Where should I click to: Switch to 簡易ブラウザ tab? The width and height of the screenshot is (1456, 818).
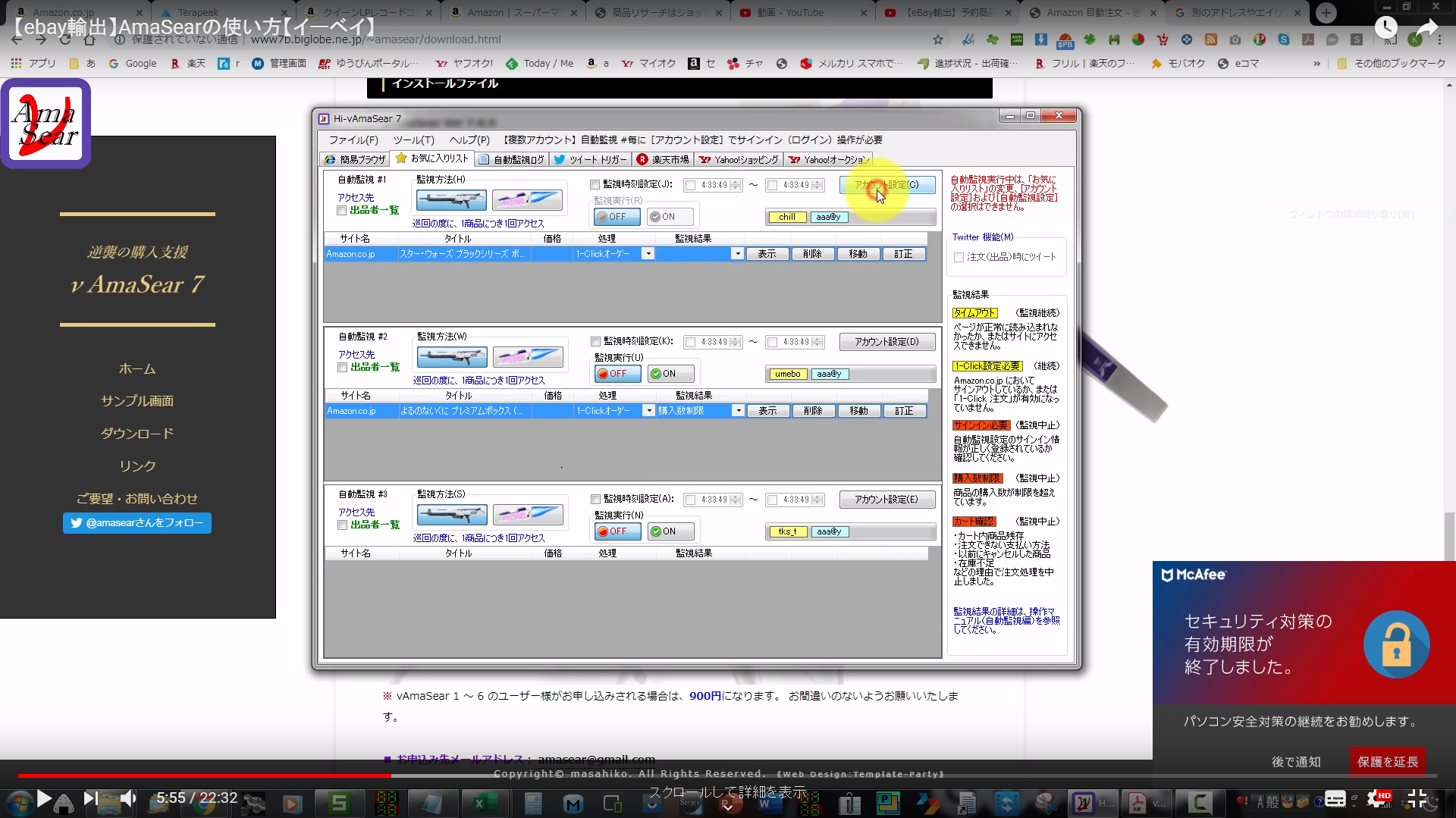[x=355, y=160]
